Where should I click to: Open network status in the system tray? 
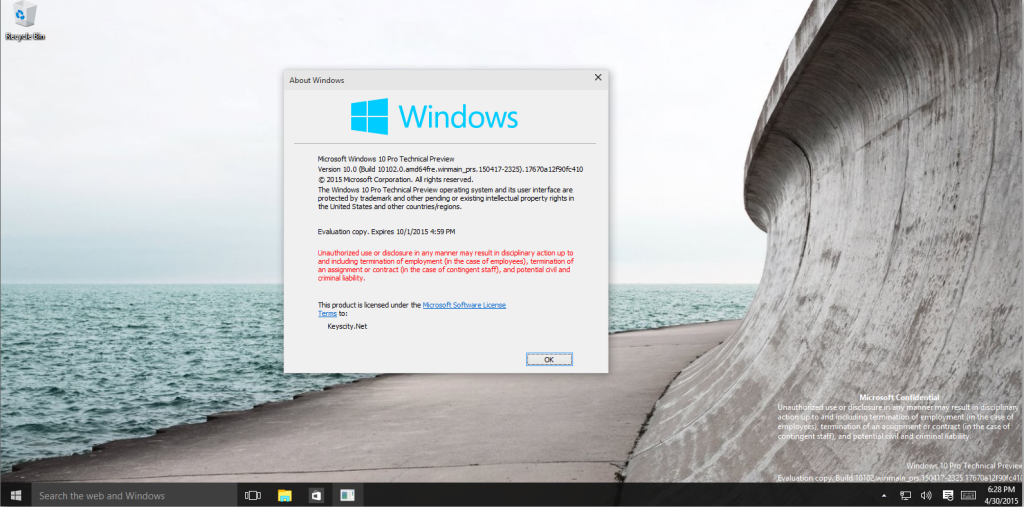906,496
